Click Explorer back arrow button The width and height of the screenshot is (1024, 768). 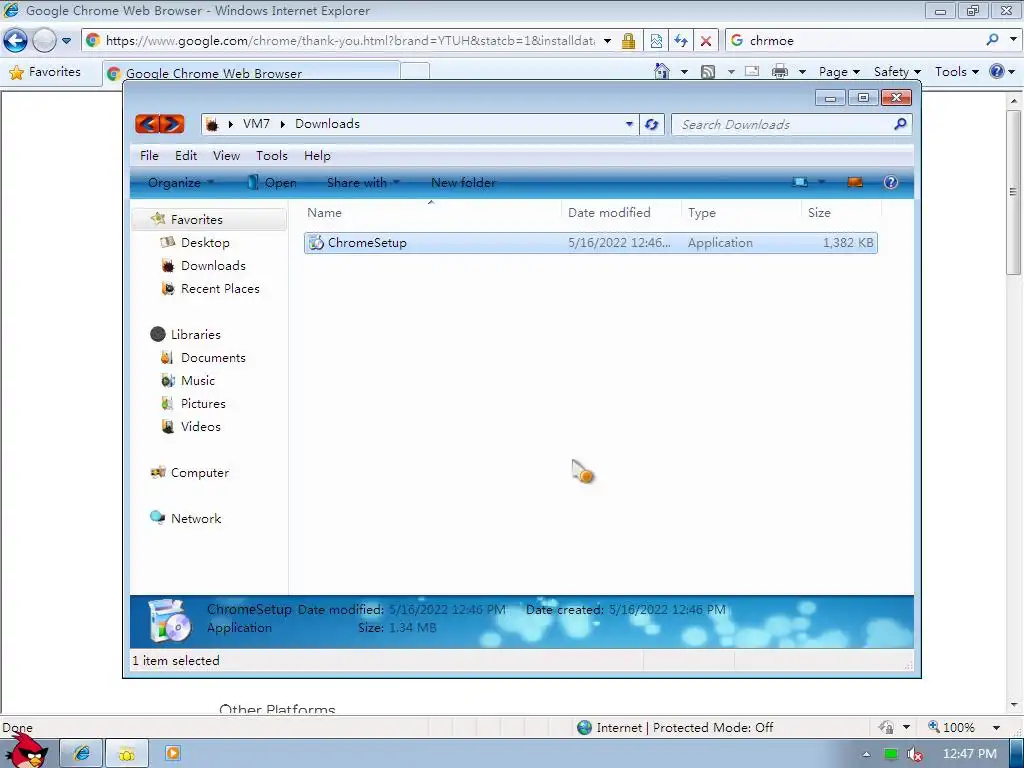click(148, 123)
